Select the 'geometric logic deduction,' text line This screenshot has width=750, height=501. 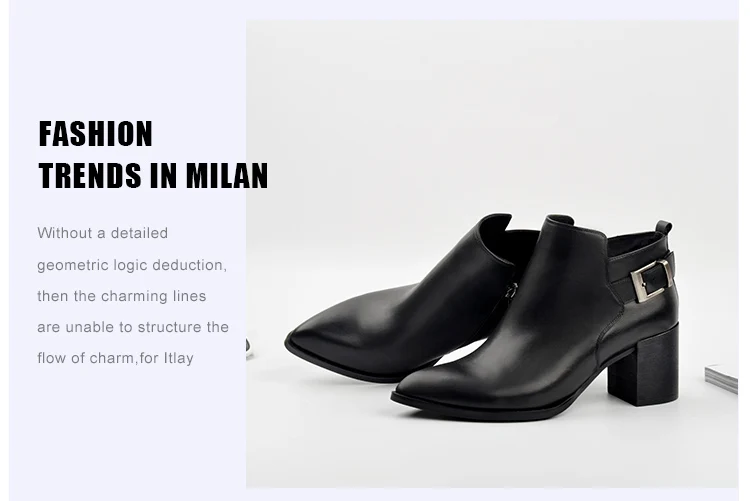pyautogui.click(x=132, y=265)
